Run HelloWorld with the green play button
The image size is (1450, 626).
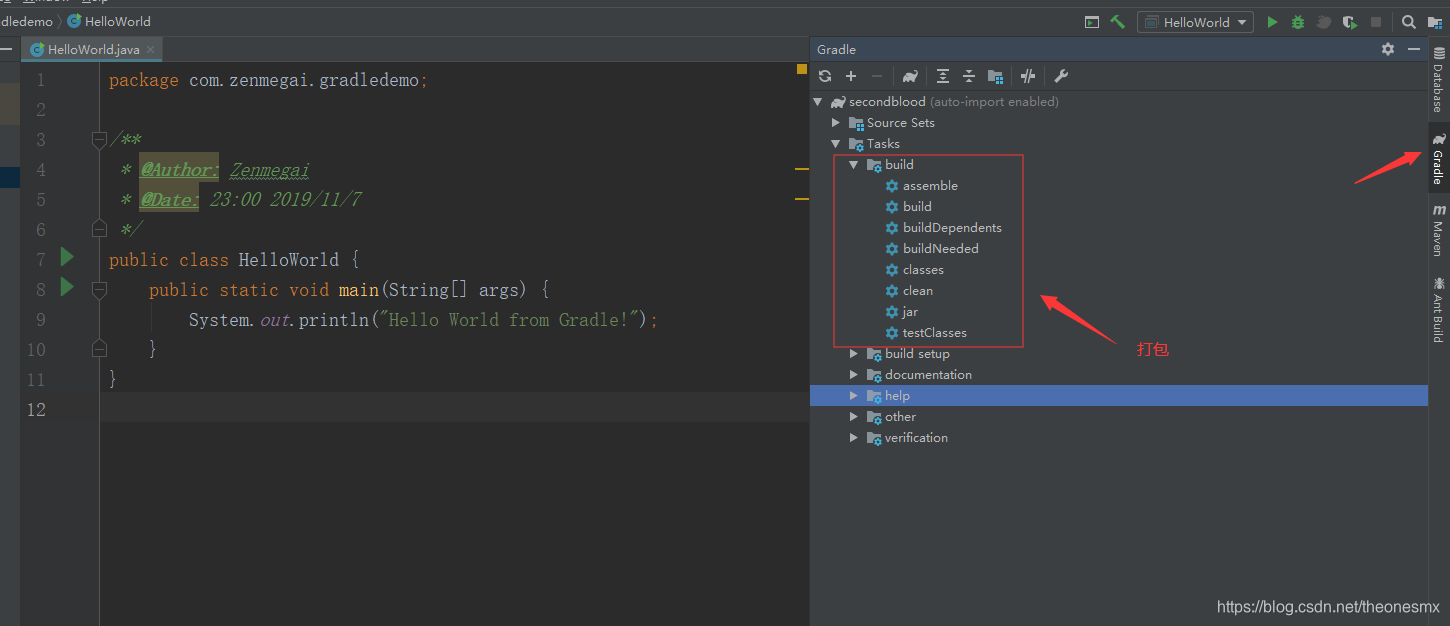pos(1272,22)
